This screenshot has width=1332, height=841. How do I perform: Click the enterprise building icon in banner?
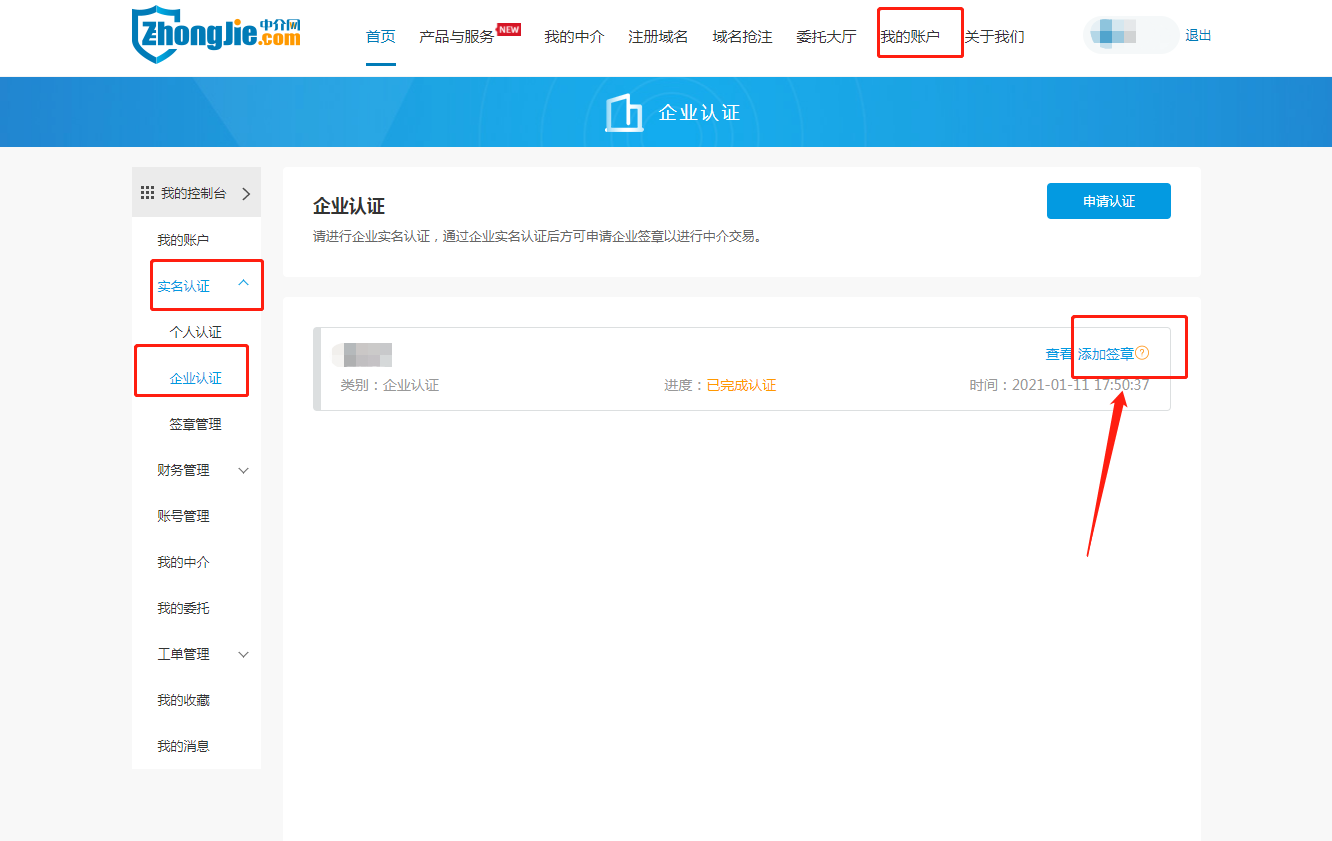tap(624, 112)
